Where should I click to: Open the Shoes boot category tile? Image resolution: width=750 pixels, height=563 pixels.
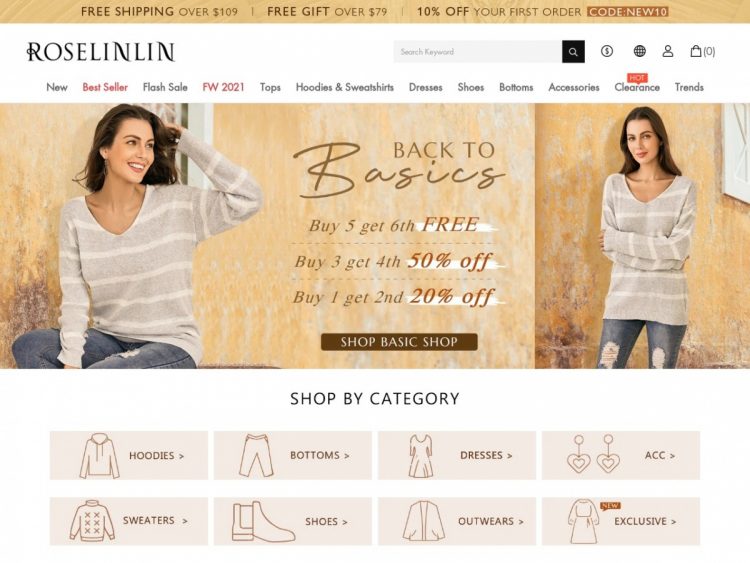coord(293,521)
